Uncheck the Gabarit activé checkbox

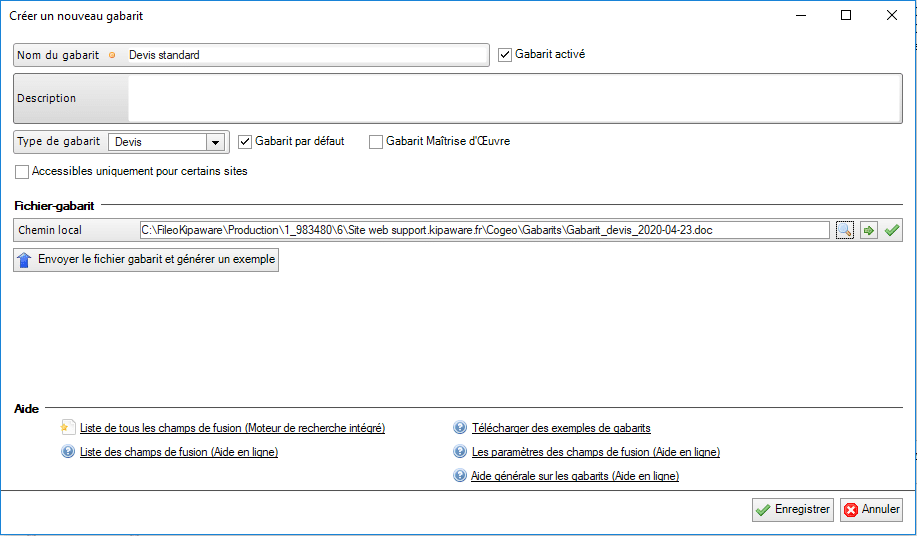(x=505, y=55)
